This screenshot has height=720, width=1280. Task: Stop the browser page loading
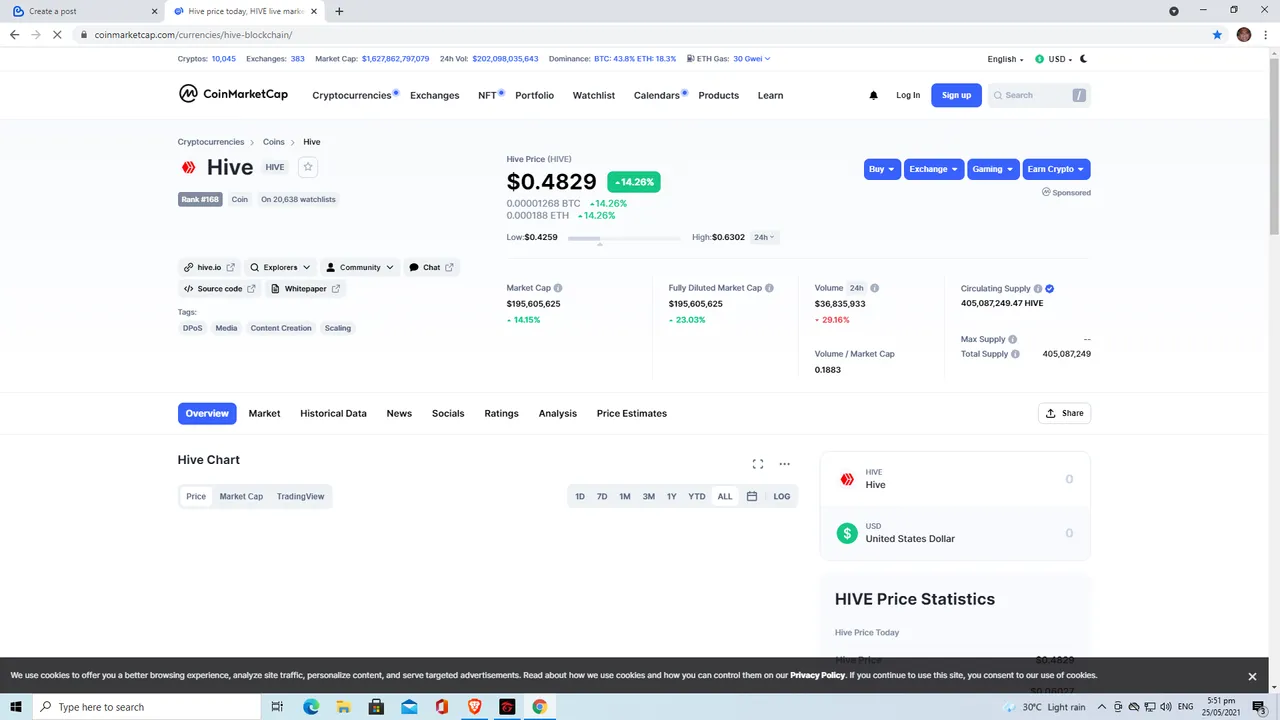57,34
